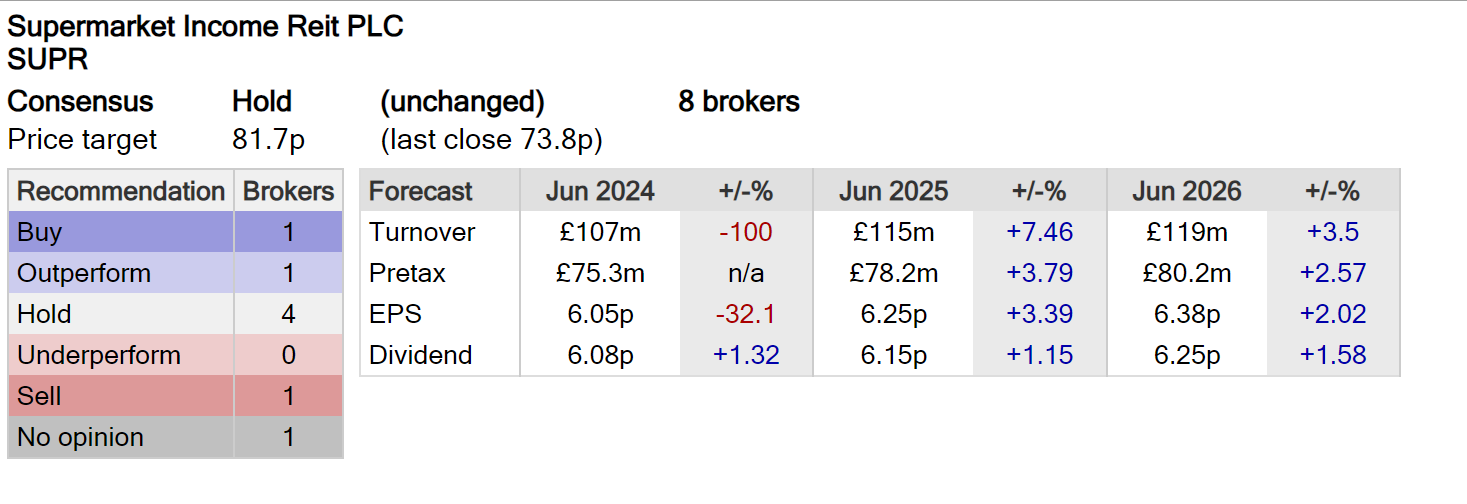
Task: Select the SUPR ticker symbol
Action: pyautogui.click(x=48, y=60)
